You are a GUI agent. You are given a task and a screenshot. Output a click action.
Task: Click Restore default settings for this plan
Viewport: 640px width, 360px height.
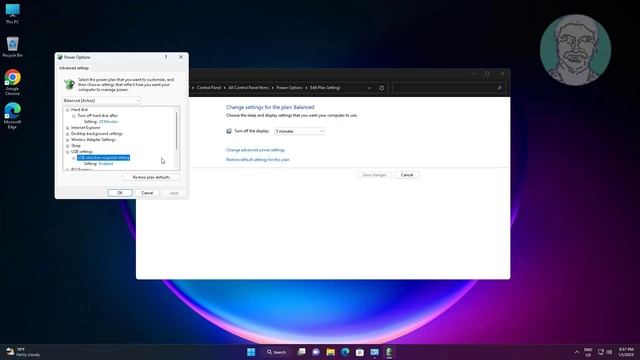click(x=258, y=160)
